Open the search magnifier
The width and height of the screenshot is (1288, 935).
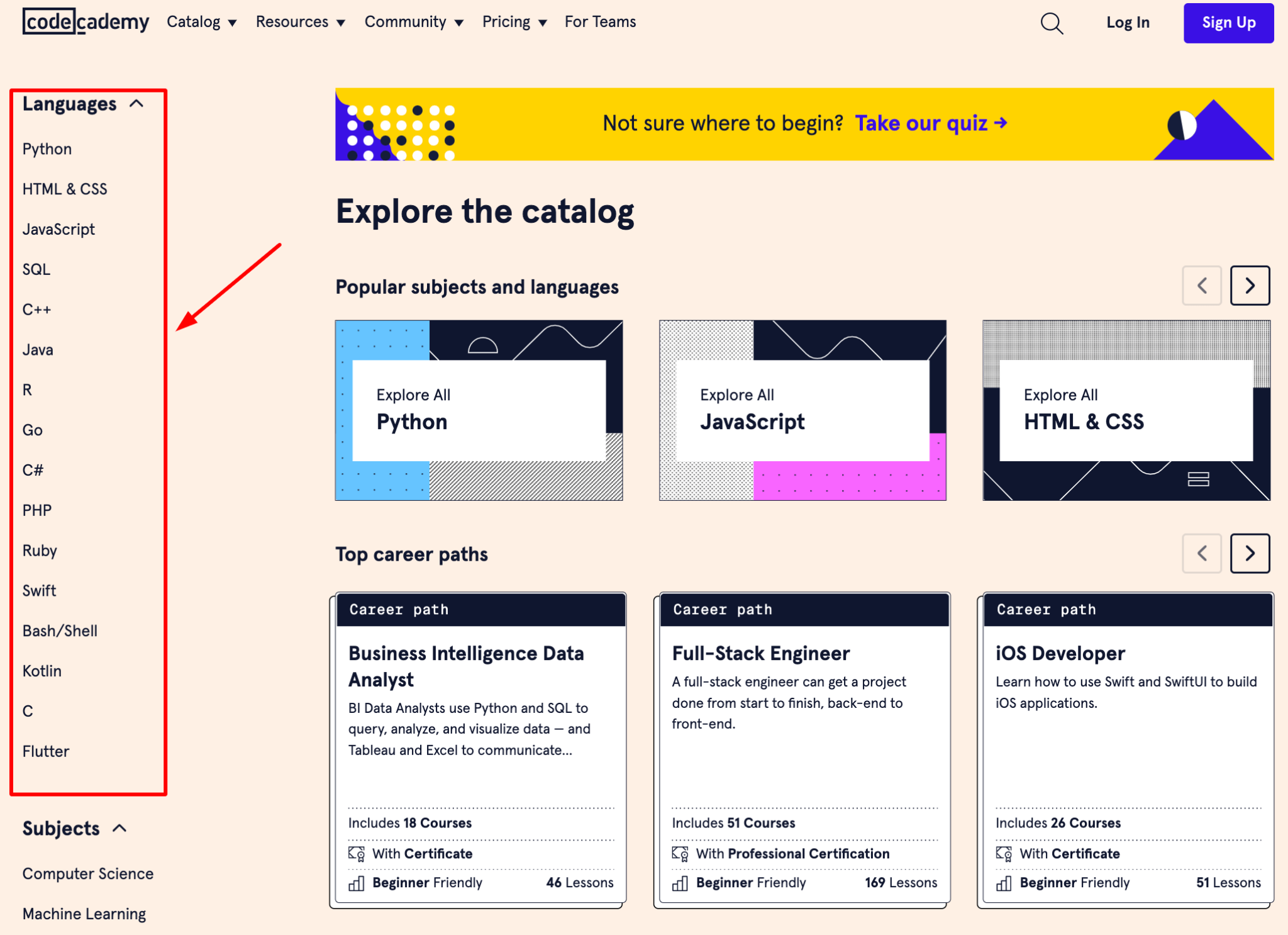point(1051,23)
